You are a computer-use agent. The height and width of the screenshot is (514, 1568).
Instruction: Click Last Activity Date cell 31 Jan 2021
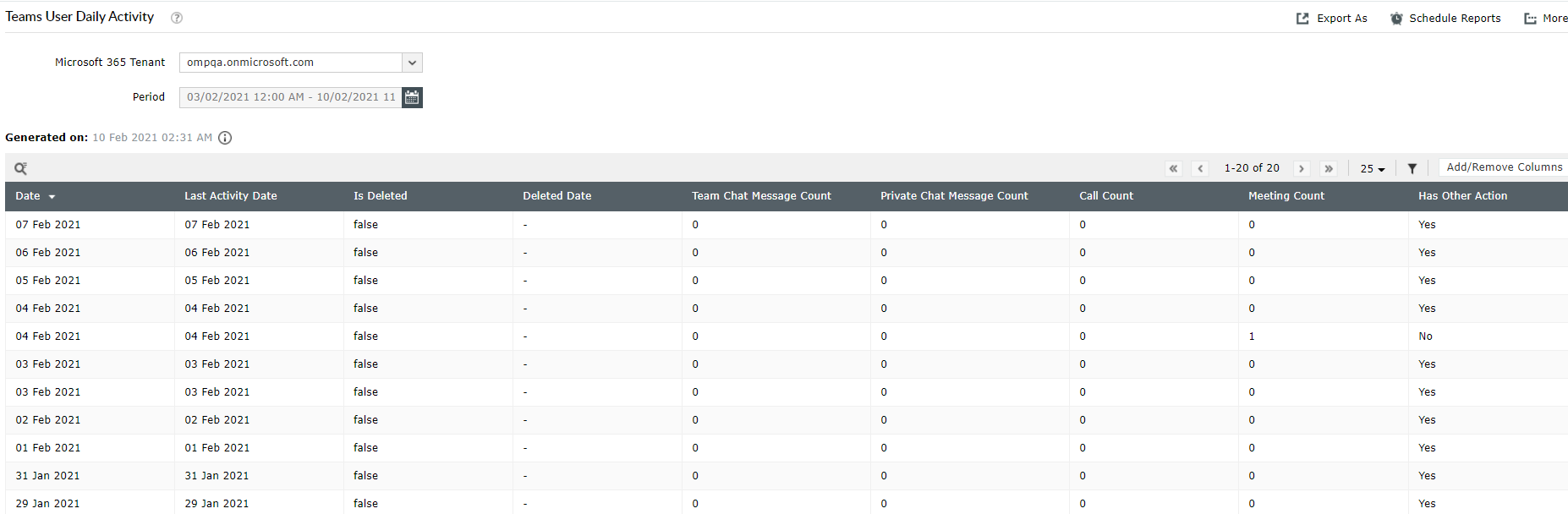point(217,476)
